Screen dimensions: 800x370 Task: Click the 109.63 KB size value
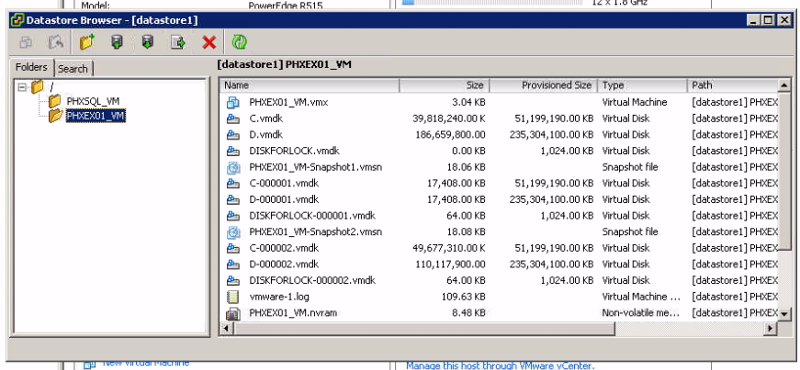(463, 297)
